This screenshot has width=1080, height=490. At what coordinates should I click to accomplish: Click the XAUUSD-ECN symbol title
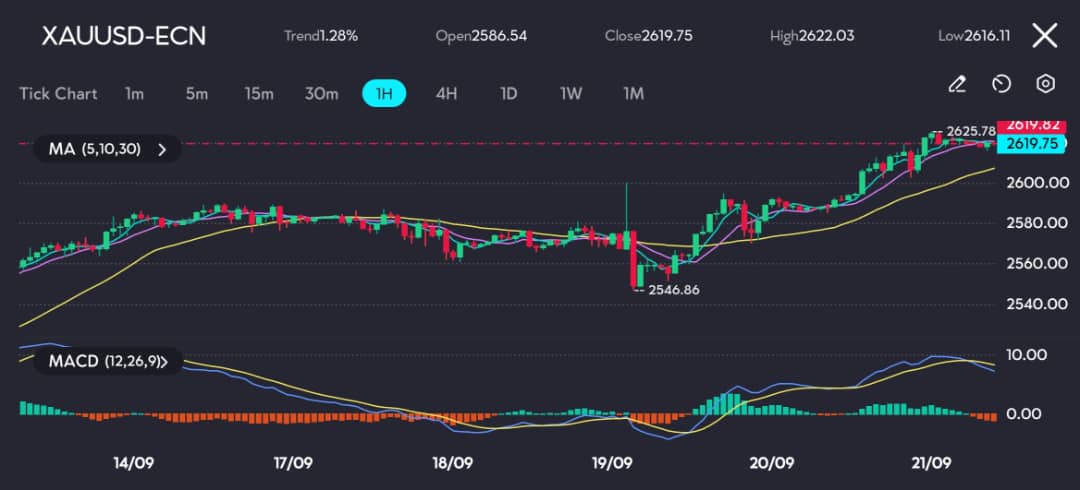click(123, 36)
